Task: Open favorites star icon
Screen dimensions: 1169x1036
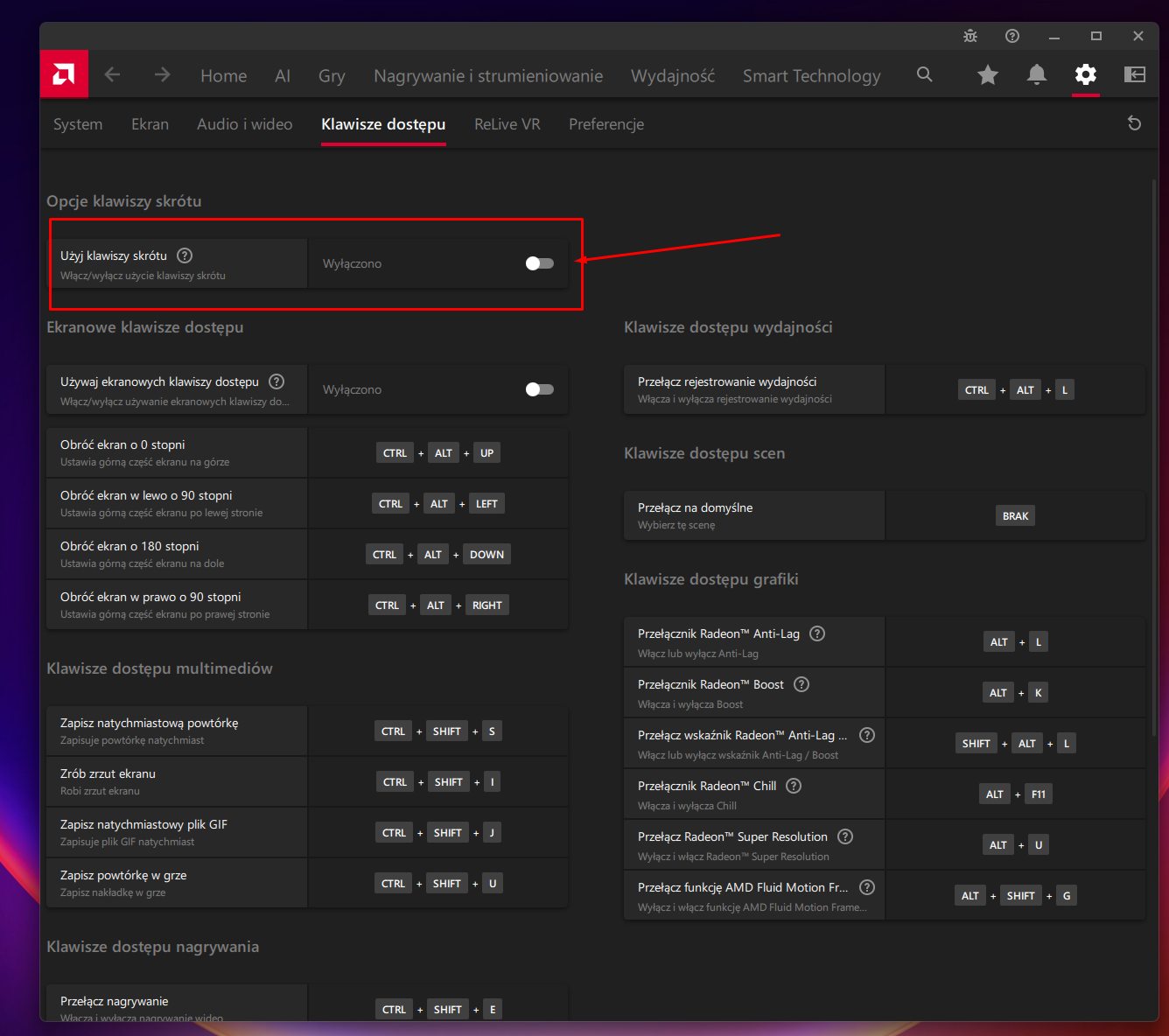Action: click(988, 75)
